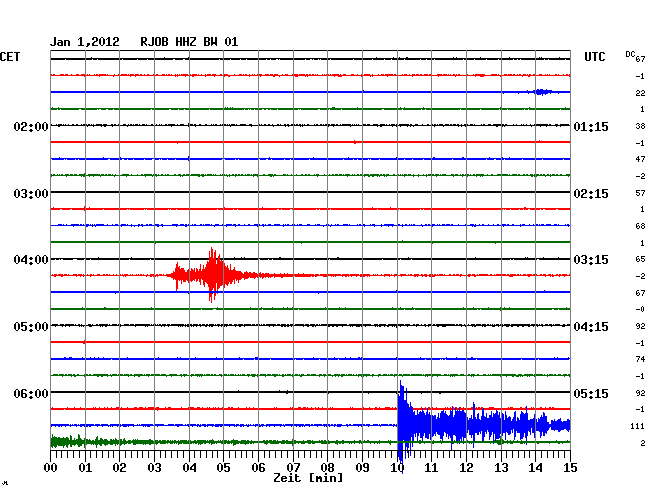Select the UTC time label "02:15"
Viewport: 650px width, 494px height.
591,194
